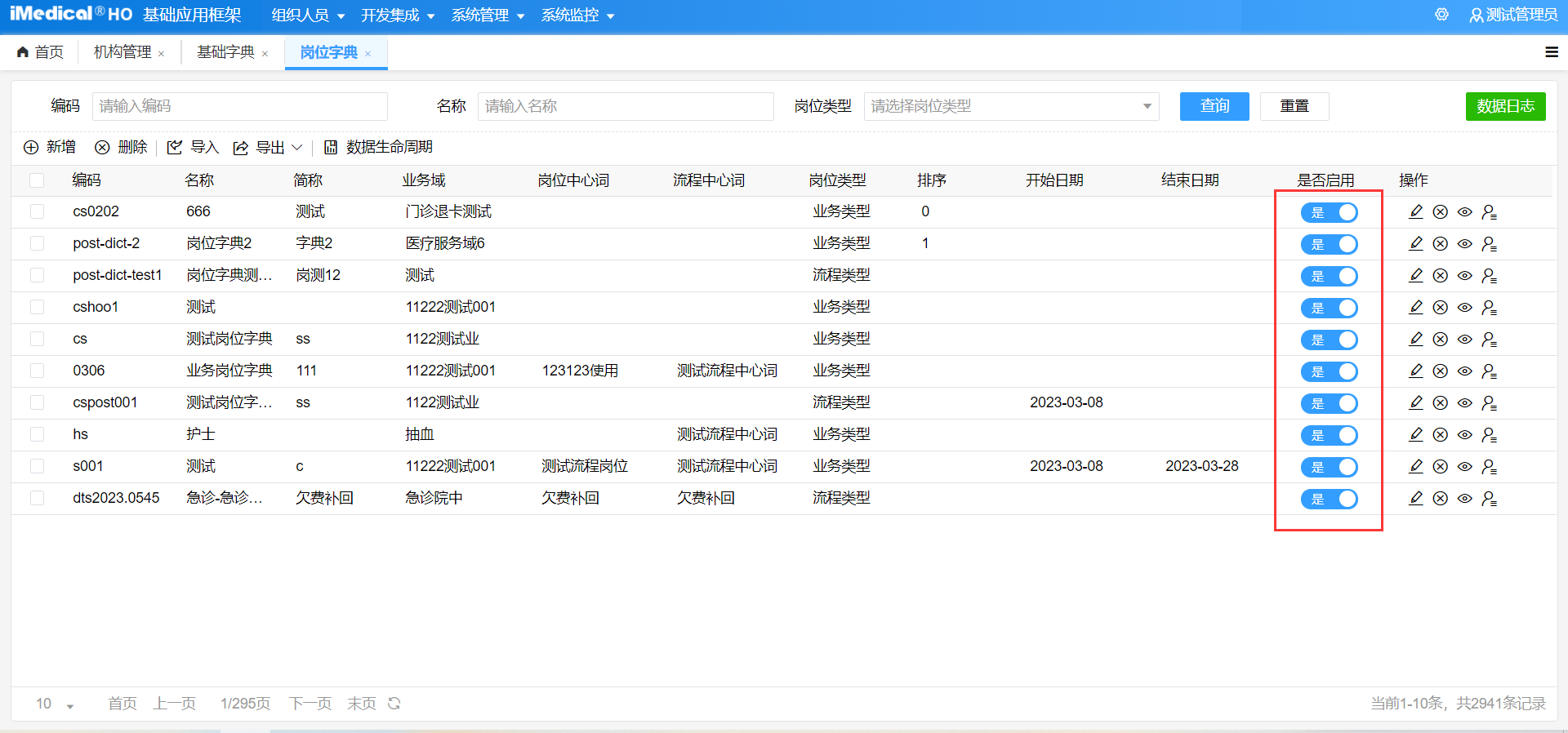Select the 岗位字典 tab
1568x733 pixels.
point(328,52)
